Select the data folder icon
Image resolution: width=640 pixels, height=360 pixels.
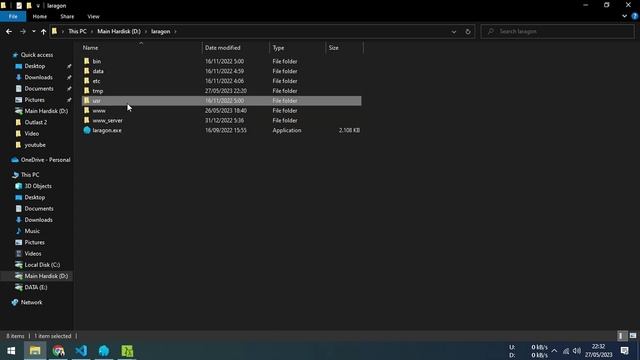(87, 71)
